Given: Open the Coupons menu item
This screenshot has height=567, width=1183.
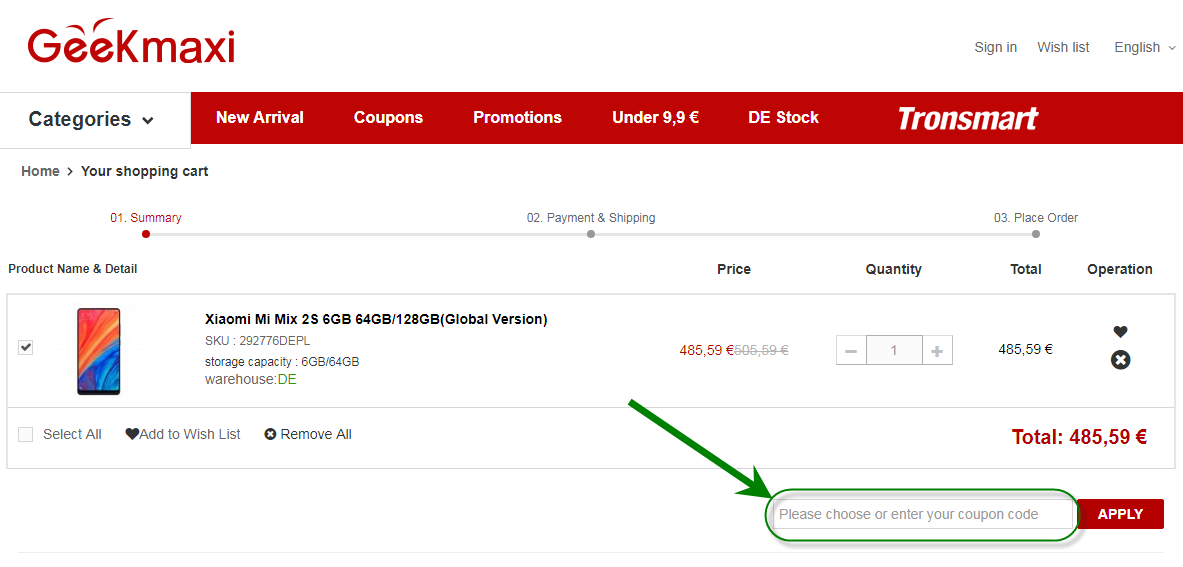Looking at the screenshot, I should tap(389, 118).
